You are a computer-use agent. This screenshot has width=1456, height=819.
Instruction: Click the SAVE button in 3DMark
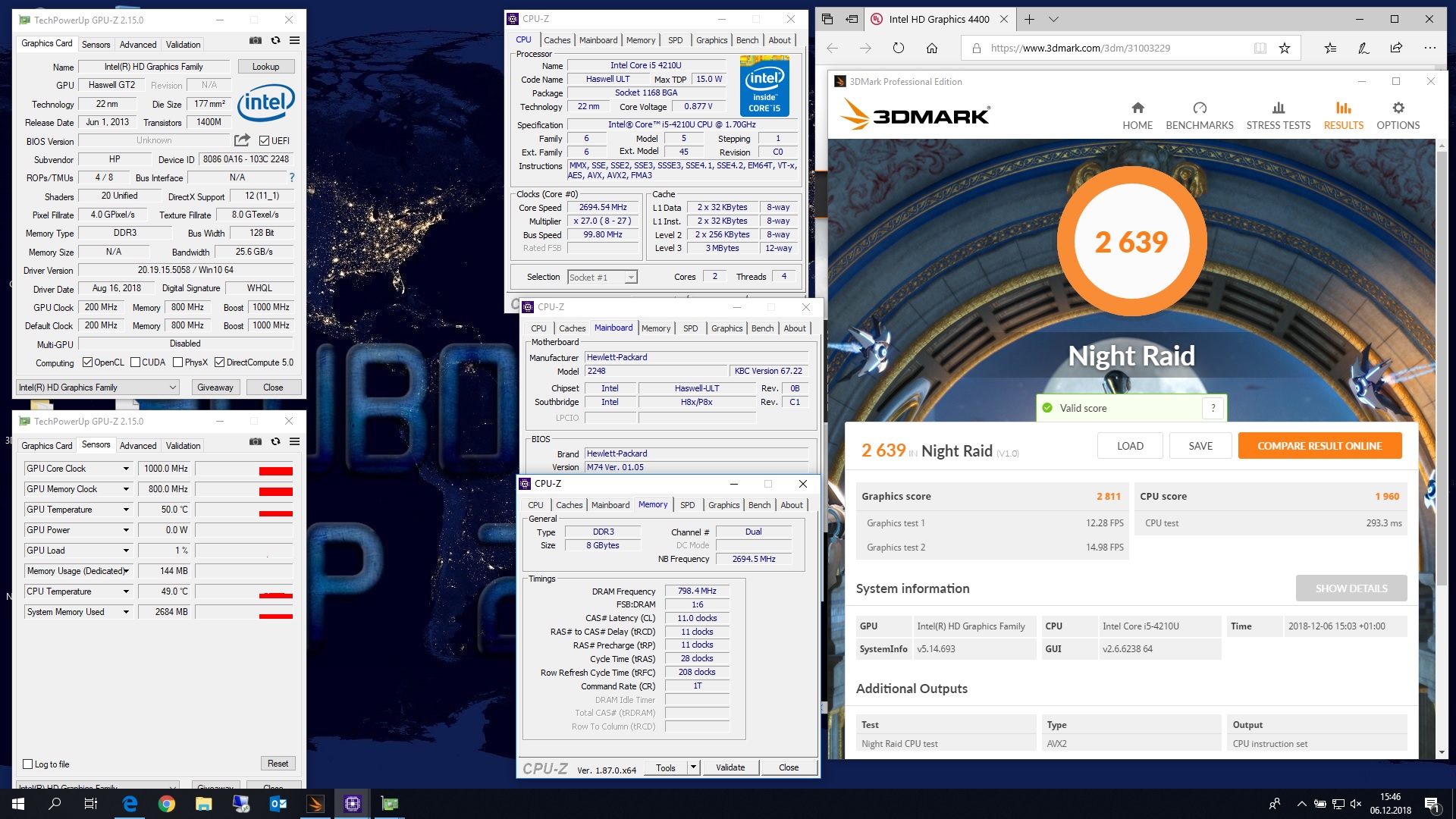point(1200,446)
